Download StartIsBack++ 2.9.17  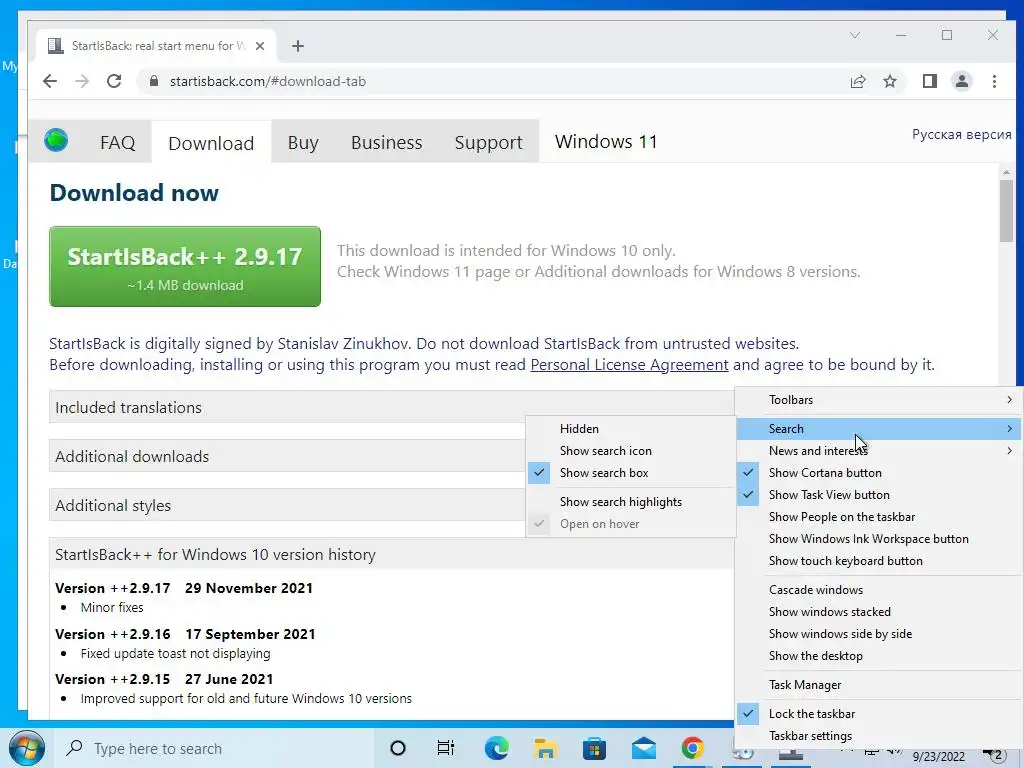185,266
